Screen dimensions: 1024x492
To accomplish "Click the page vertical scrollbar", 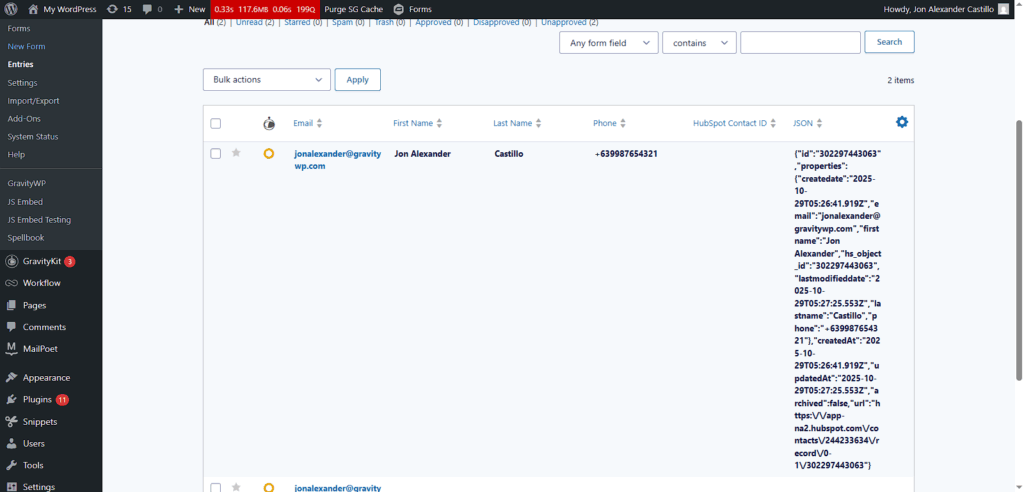I will point(1019,248).
